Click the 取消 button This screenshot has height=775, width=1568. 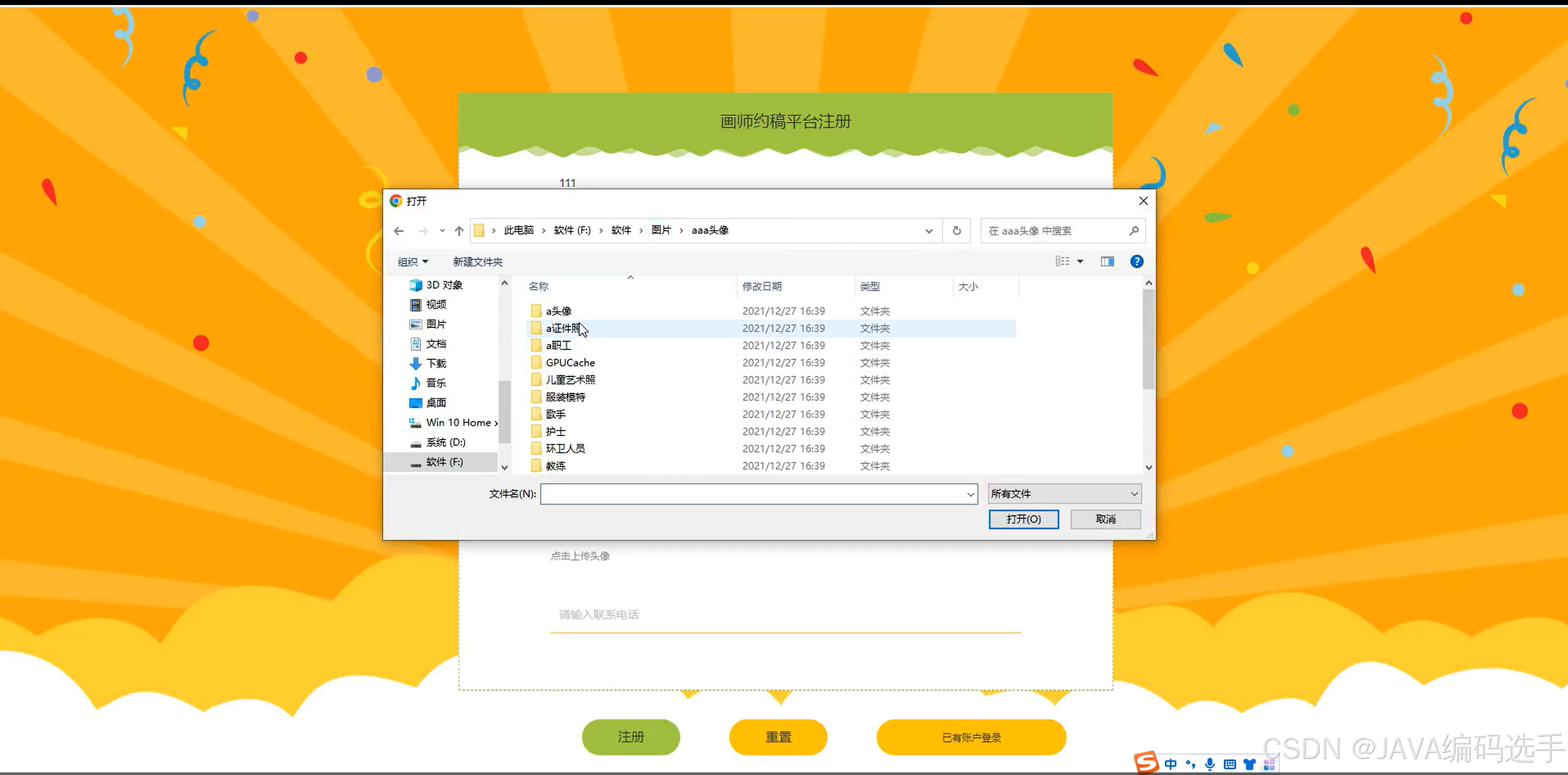tap(1105, 520)
